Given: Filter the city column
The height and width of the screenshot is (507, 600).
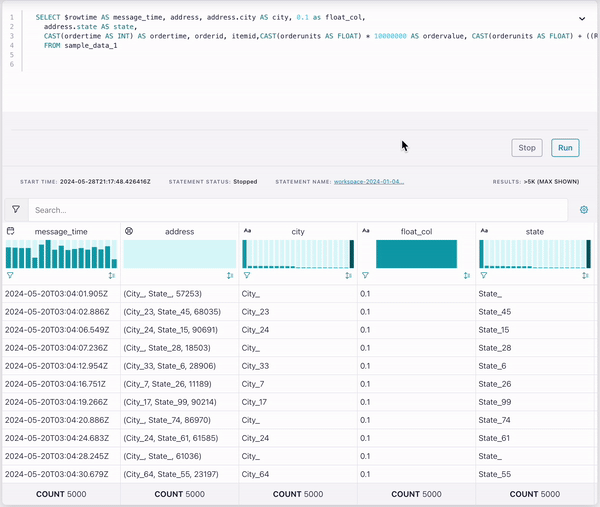Looking at the screenshot, I should click(x=247, y=275).
